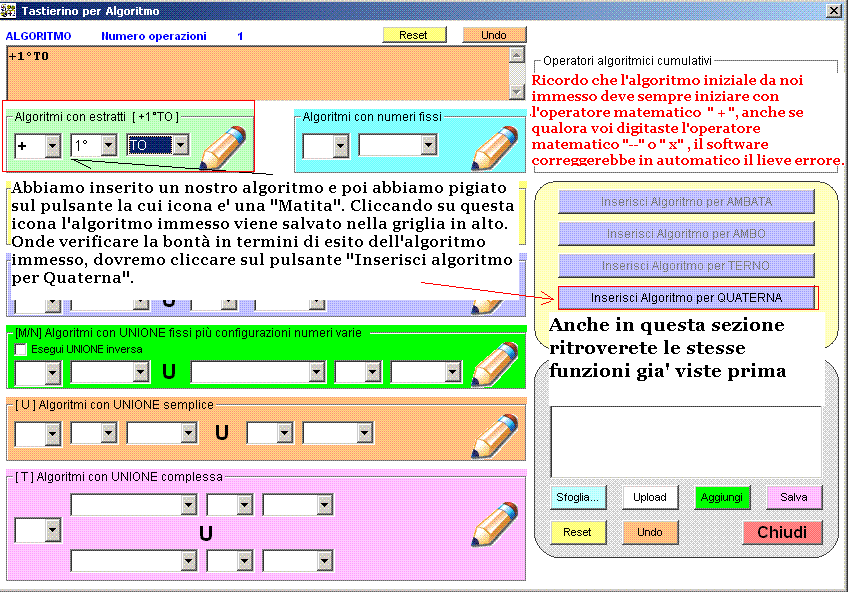
Task: Click the Upload button
Action: [x=650, y=497]
